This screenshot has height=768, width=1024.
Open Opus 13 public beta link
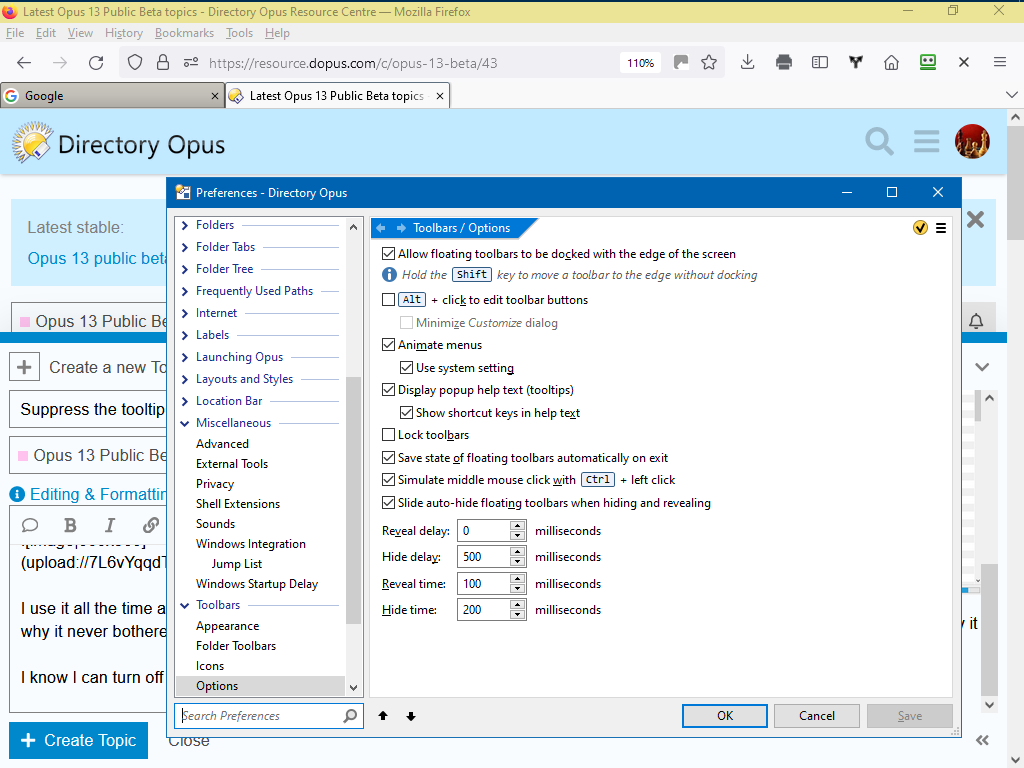pyautogui.click(x=97, y=259)
